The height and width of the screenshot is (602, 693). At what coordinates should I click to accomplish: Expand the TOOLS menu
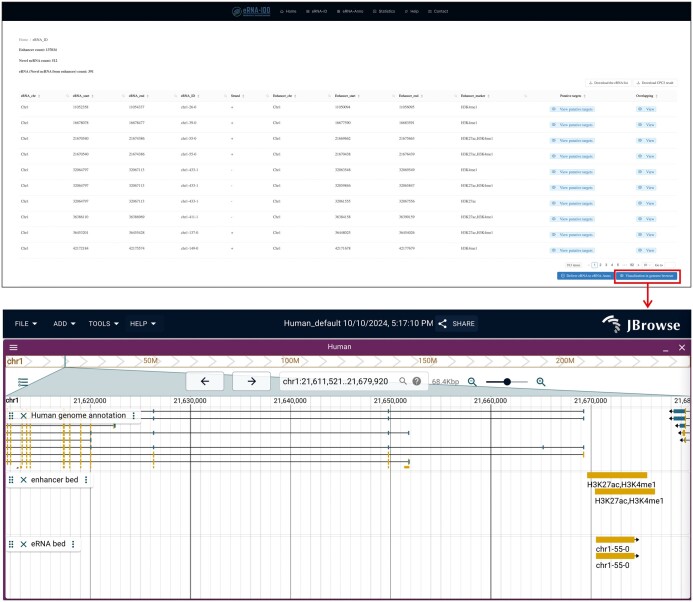click(103, 324)
